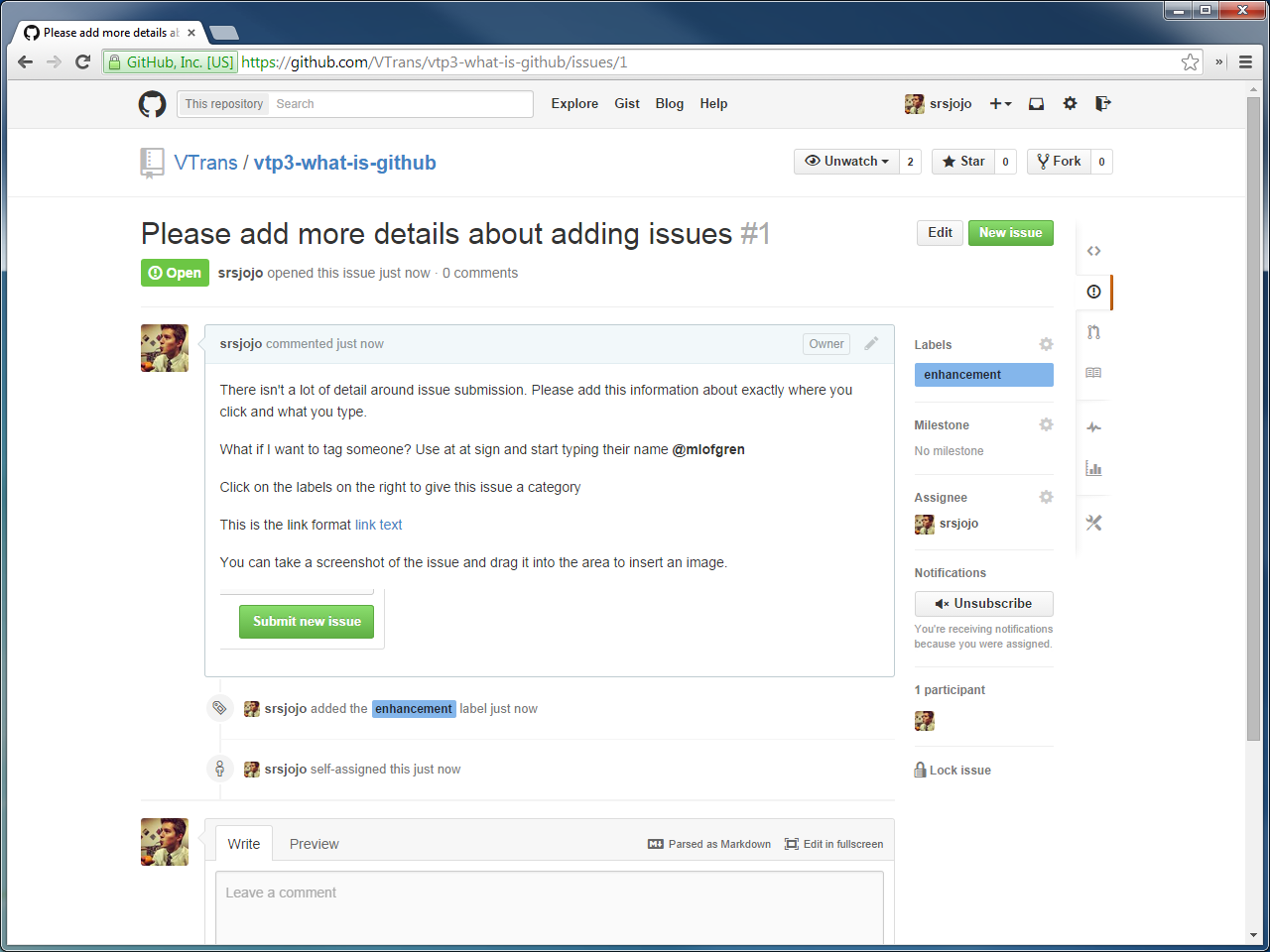The height and width of the screenshot is (952, 1270).
Task: Open Gist in top navigation
Action: pyautogui.click(x=627, y=103)
